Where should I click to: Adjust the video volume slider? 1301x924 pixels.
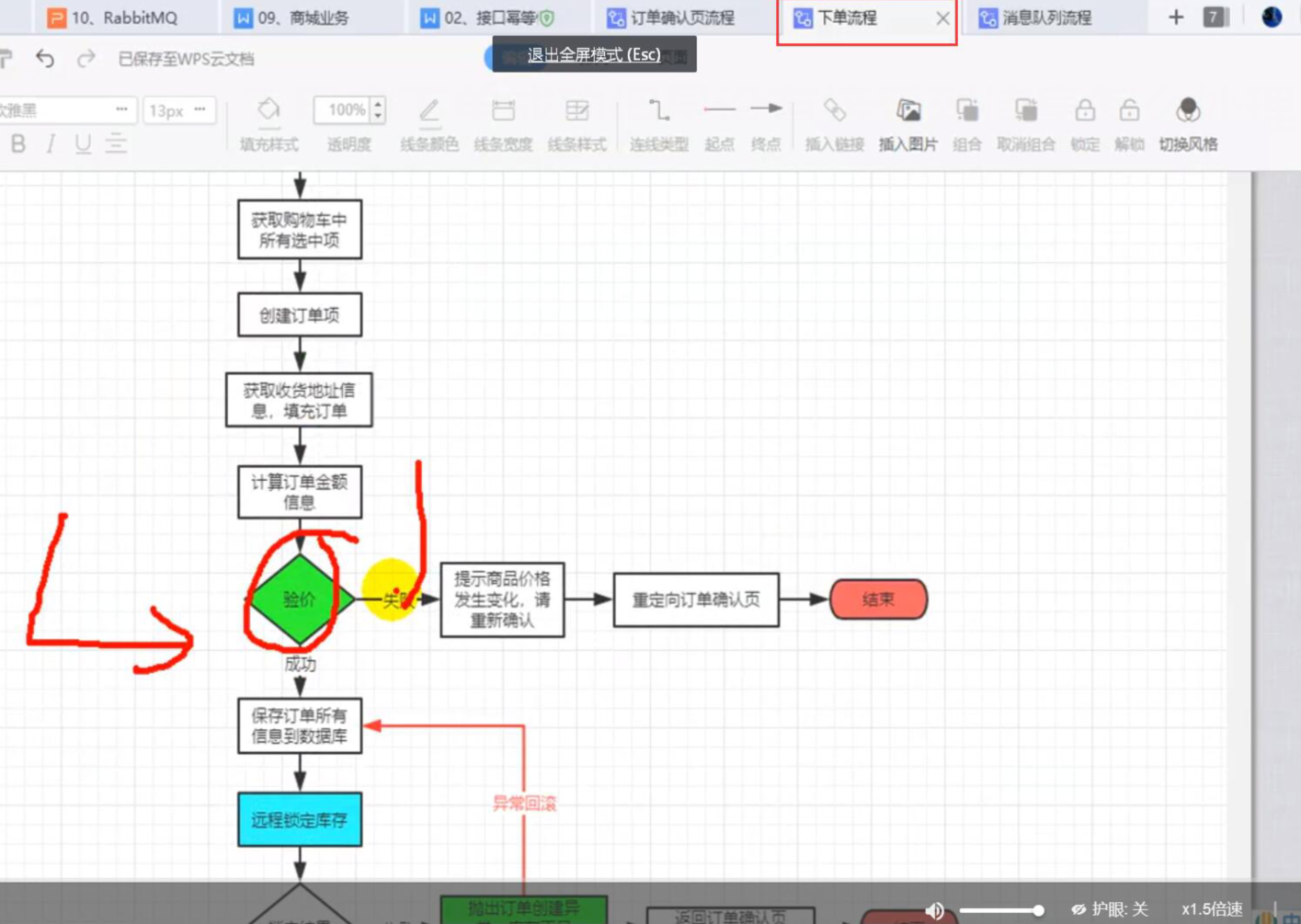(1000, 910)
